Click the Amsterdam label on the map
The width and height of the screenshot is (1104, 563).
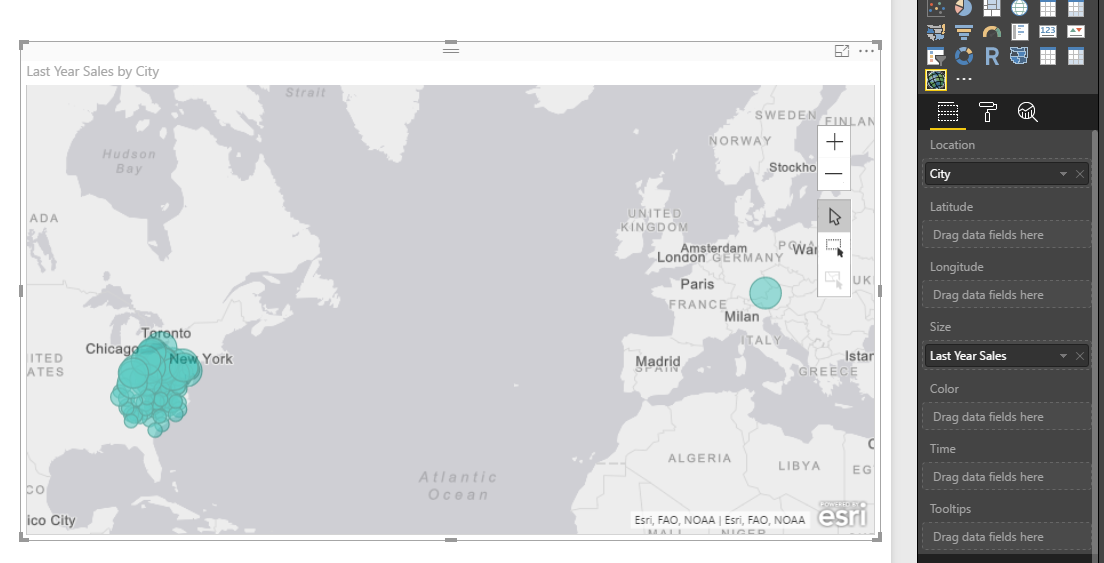[714, 248]
